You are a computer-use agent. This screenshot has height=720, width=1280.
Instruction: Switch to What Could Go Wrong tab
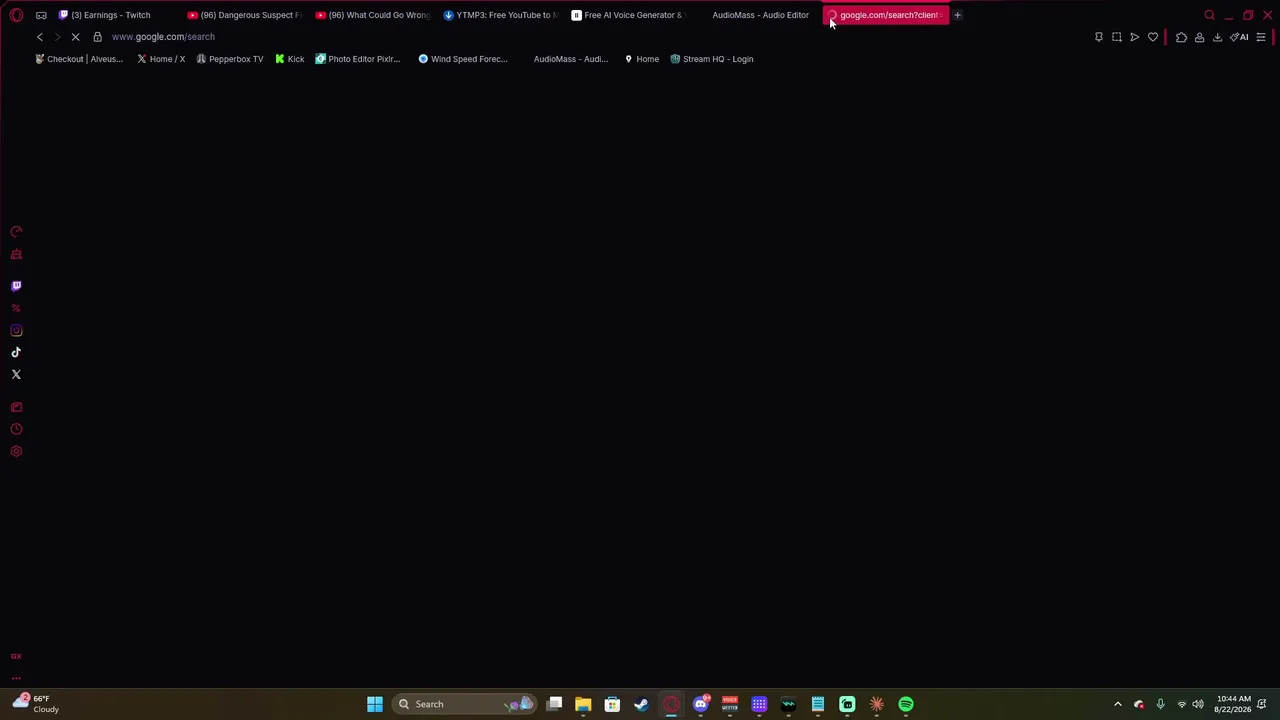click(373, 15)
